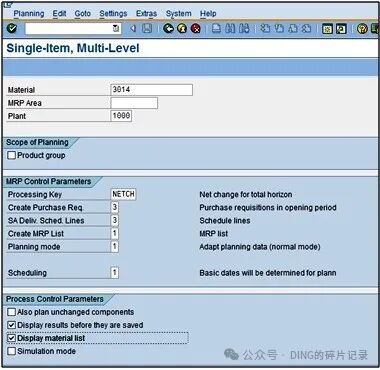Click the Create Purchase Req. value field
This screenshot has height=370, width=380.
115,207
